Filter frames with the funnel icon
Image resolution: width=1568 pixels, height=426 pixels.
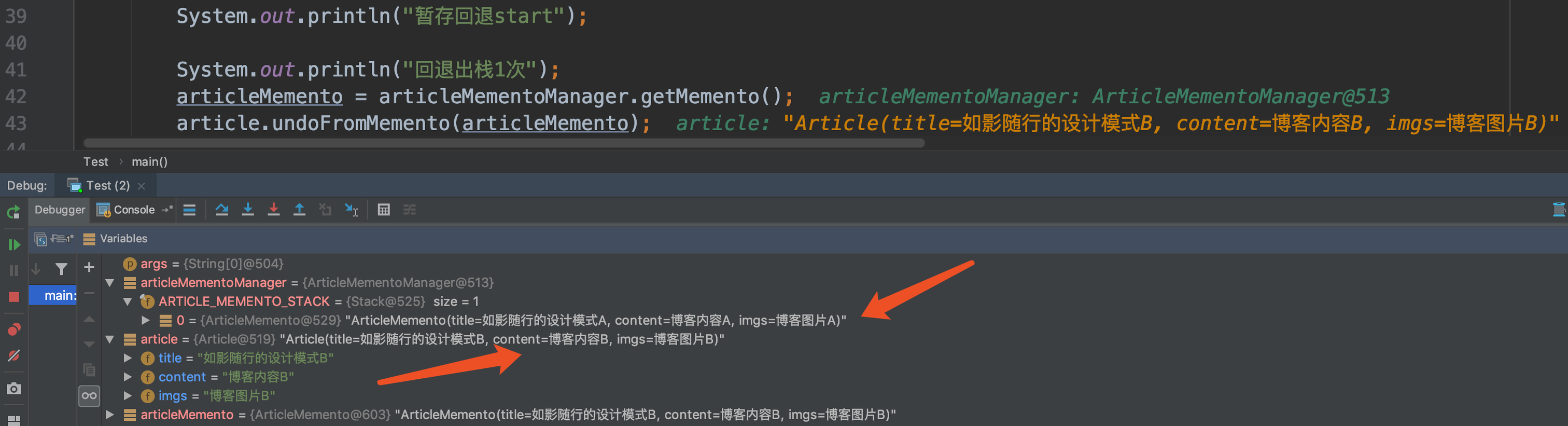tap(62, 269)
